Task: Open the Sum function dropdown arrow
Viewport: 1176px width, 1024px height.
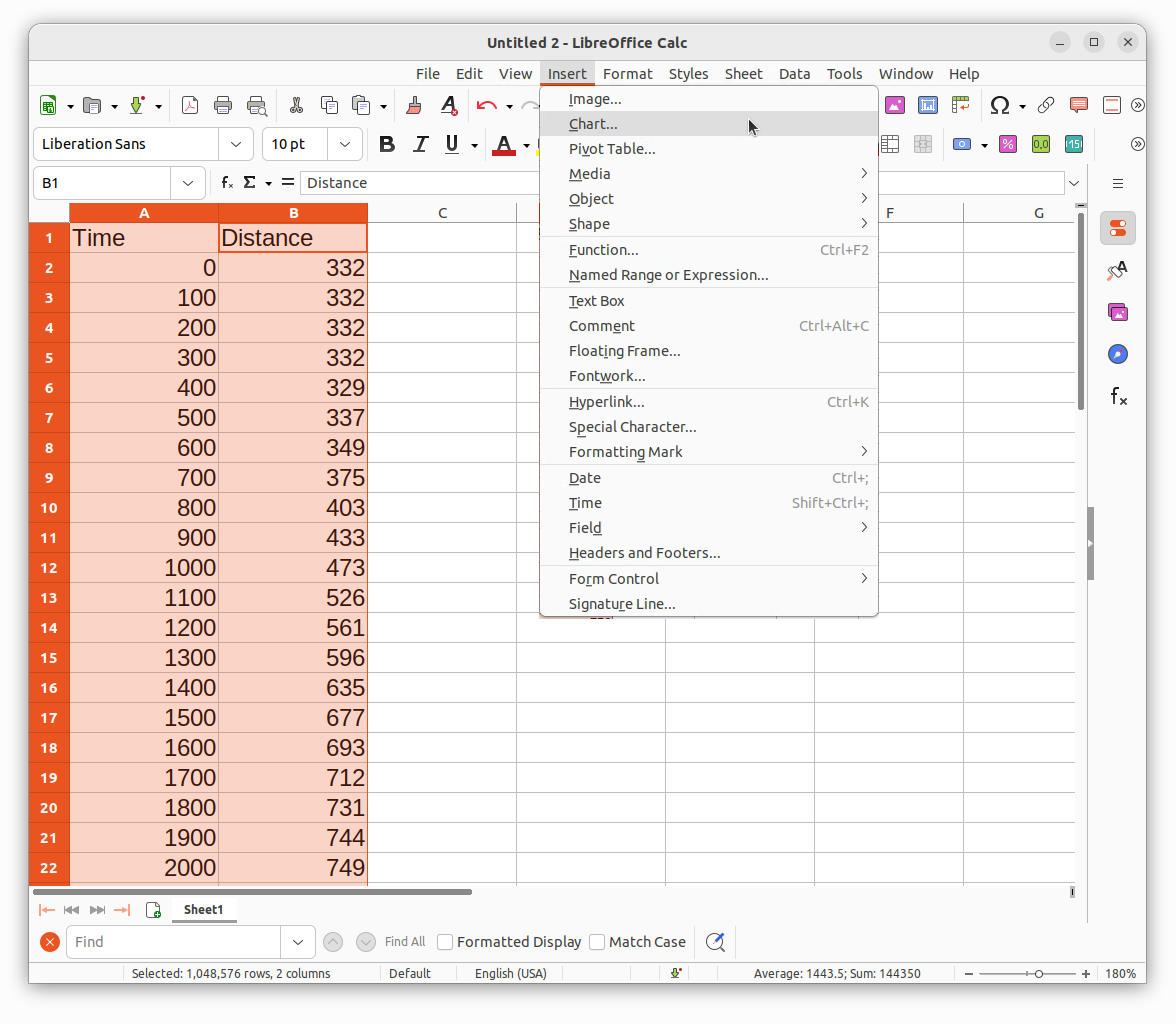Action: pos(268,183)
